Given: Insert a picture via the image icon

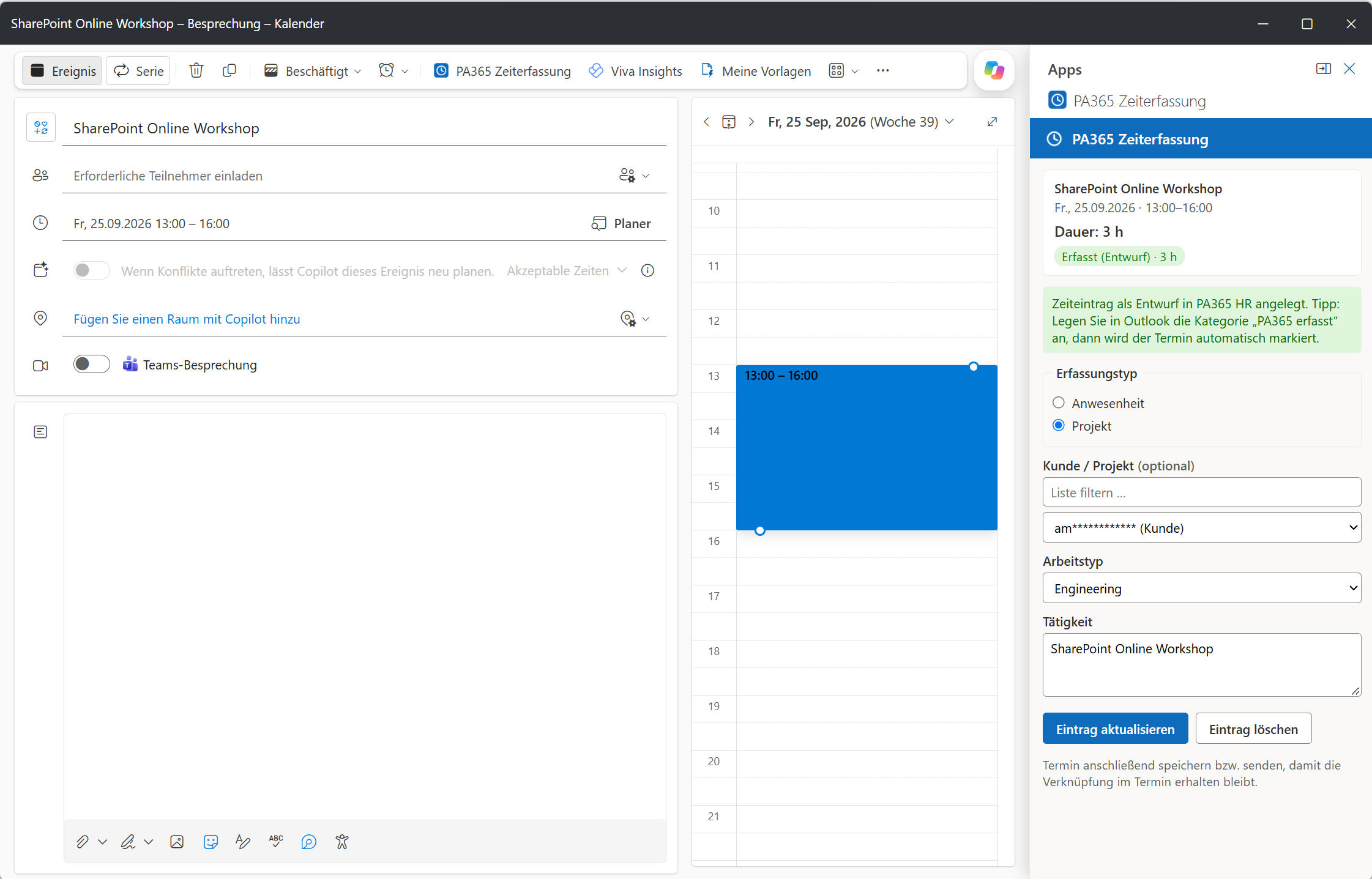Looking at the screenshot, I should pos(177,842).
